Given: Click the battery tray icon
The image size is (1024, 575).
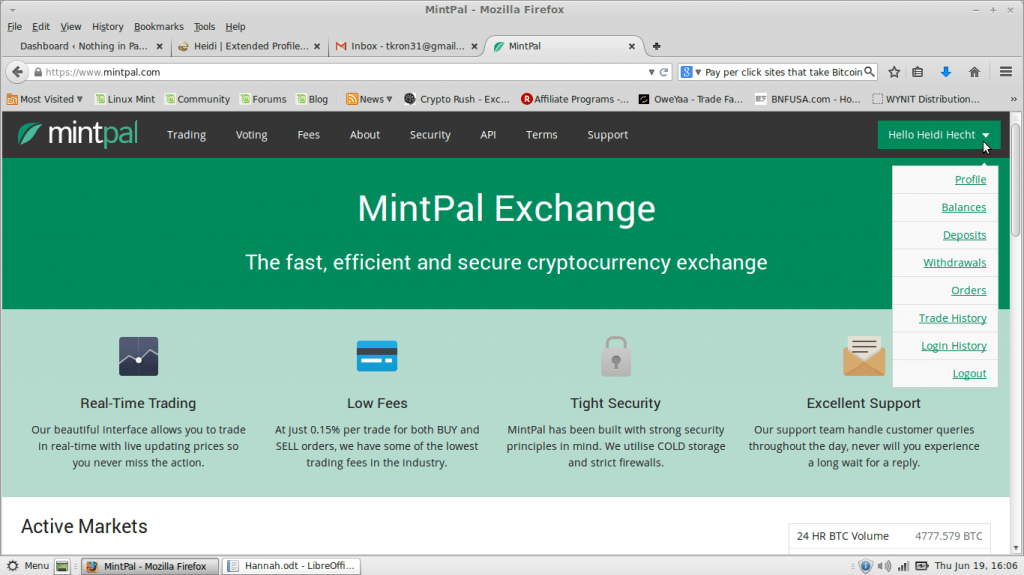Looking at the screenshot, I should (921, 566).
